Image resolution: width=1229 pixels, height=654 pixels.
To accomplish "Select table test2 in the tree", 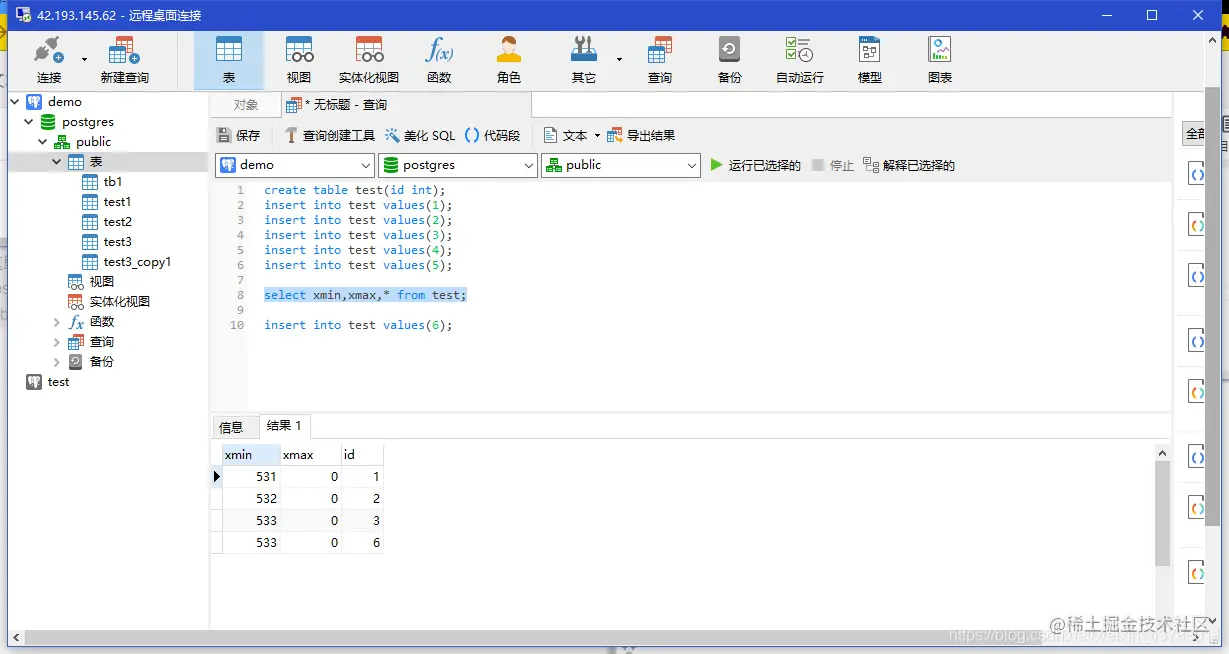I will click(x=117, y=221).
